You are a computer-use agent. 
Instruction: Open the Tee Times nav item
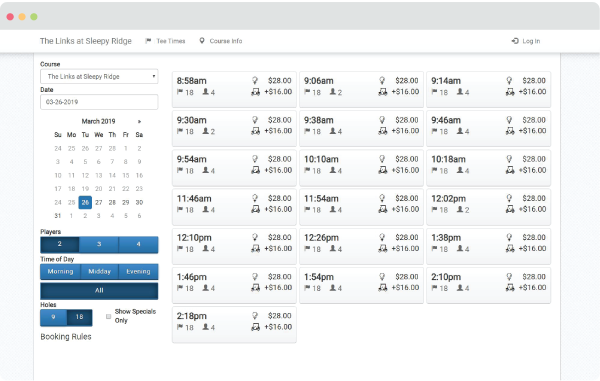(165, 41)
